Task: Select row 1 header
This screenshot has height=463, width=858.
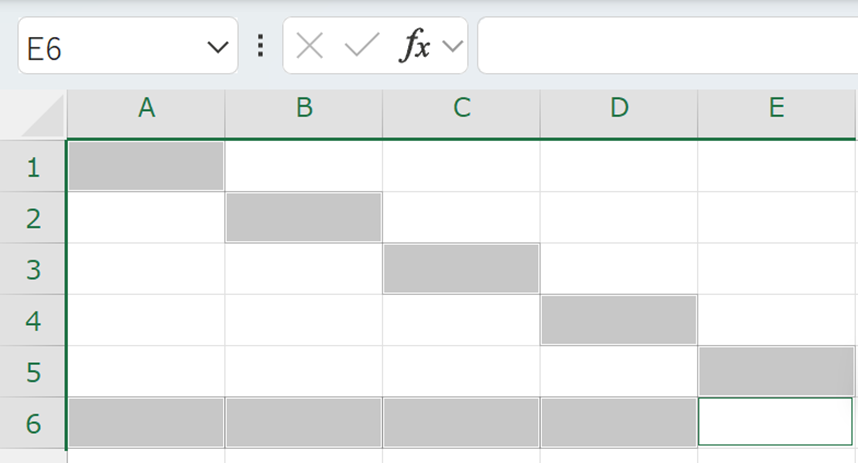Action: coord(33,167)
